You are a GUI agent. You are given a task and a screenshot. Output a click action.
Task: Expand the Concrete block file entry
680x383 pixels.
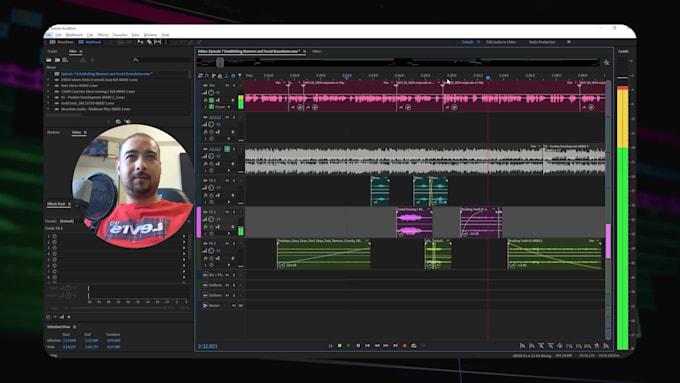[x=49, y=92]
